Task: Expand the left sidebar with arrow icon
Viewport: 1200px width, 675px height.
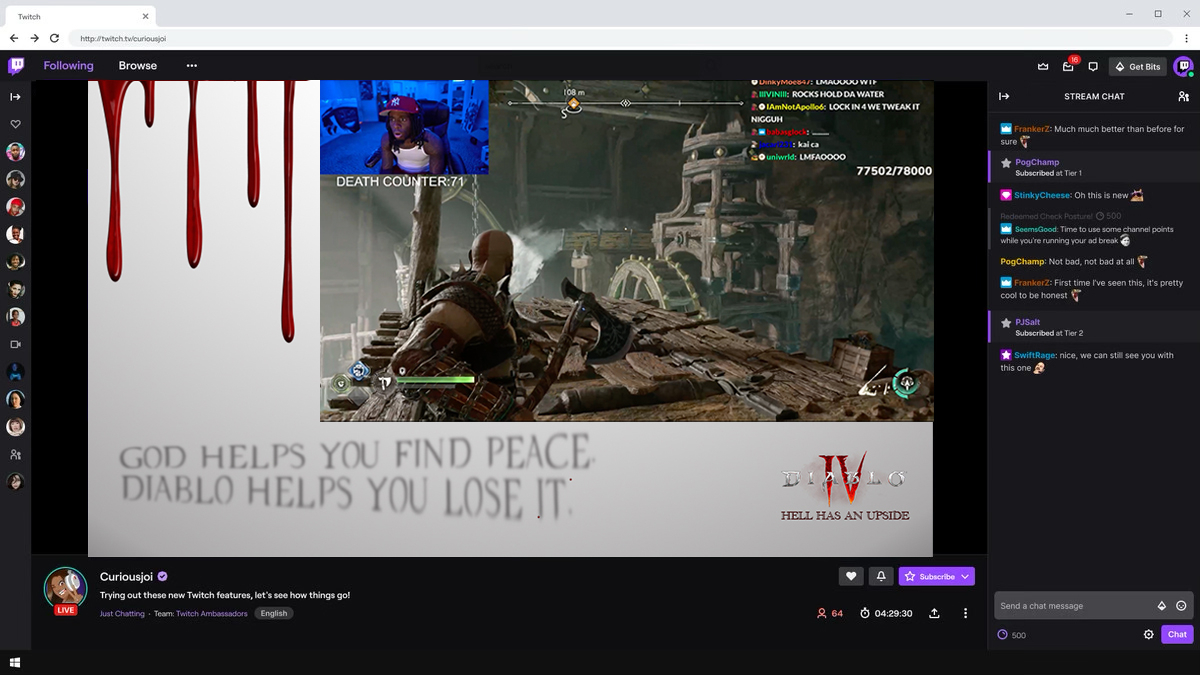Action: 15,97
